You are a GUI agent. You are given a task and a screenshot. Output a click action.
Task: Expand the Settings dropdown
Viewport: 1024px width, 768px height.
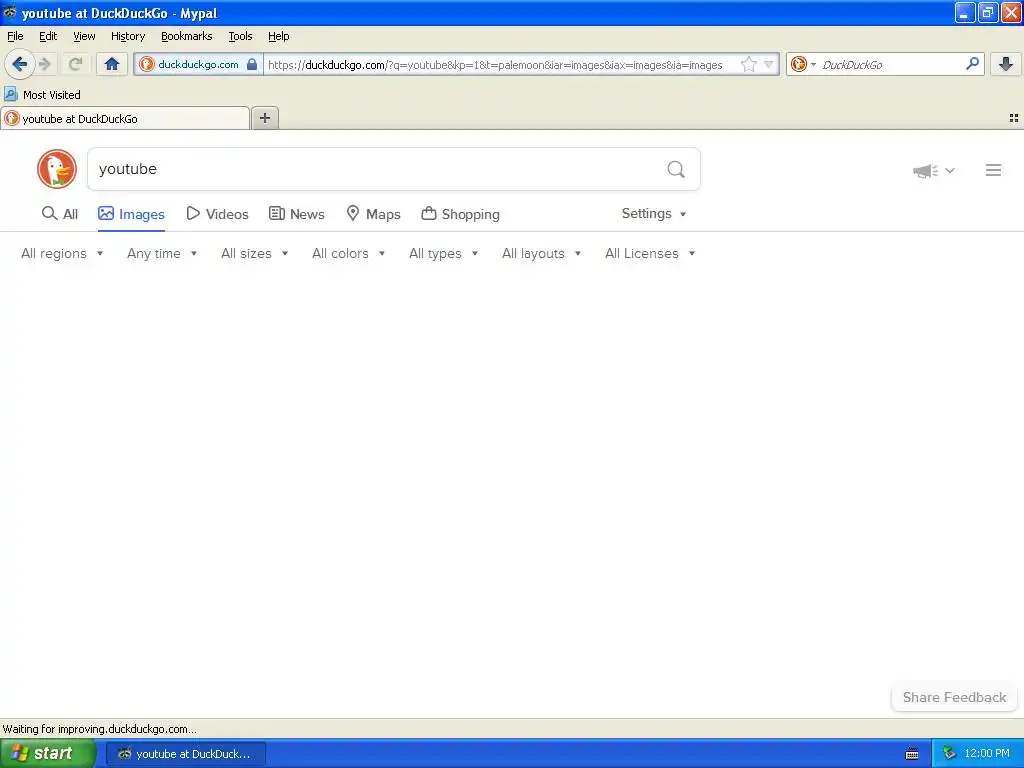[654, 214]
